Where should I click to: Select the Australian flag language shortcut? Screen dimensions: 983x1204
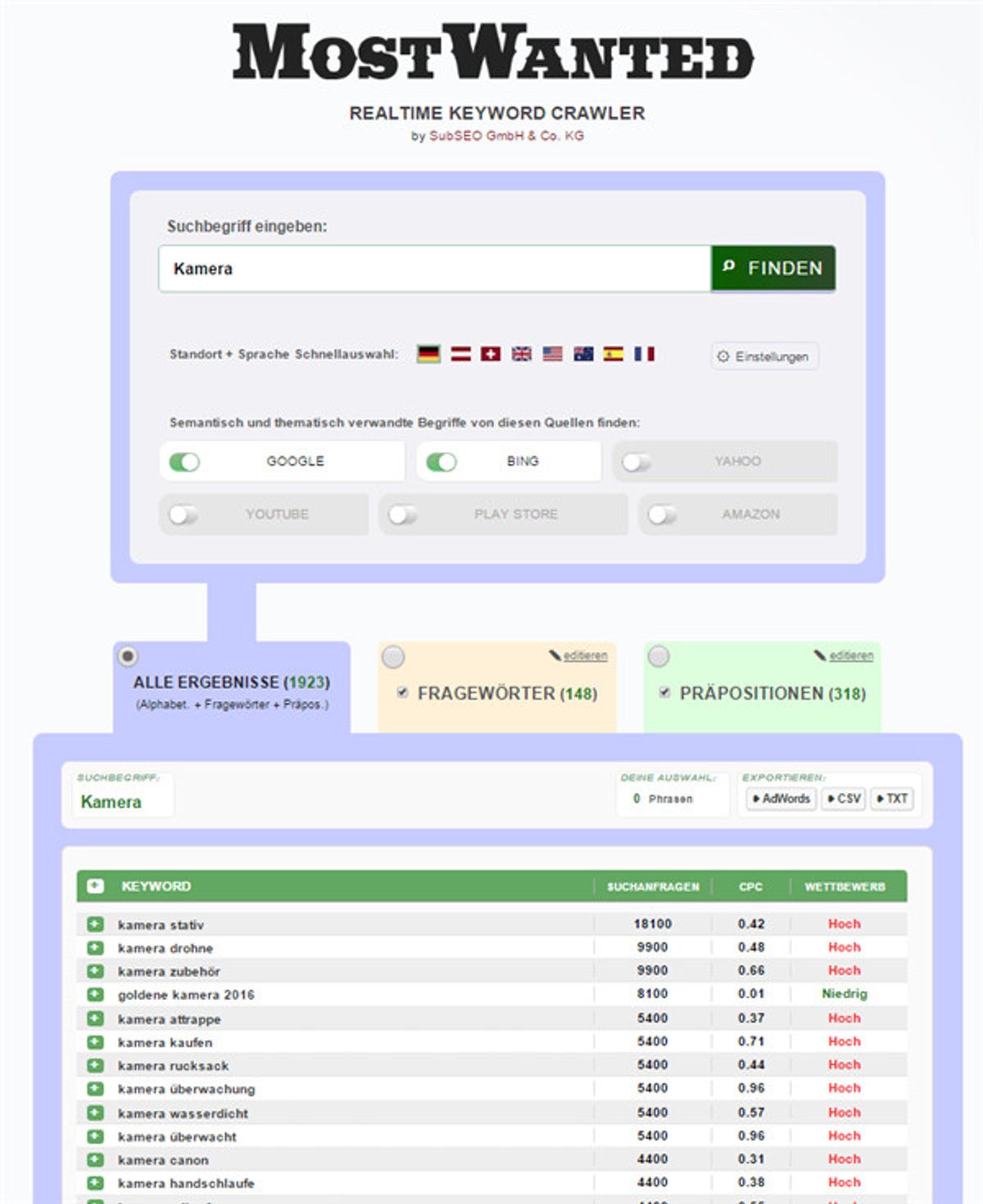click(583, 354)
